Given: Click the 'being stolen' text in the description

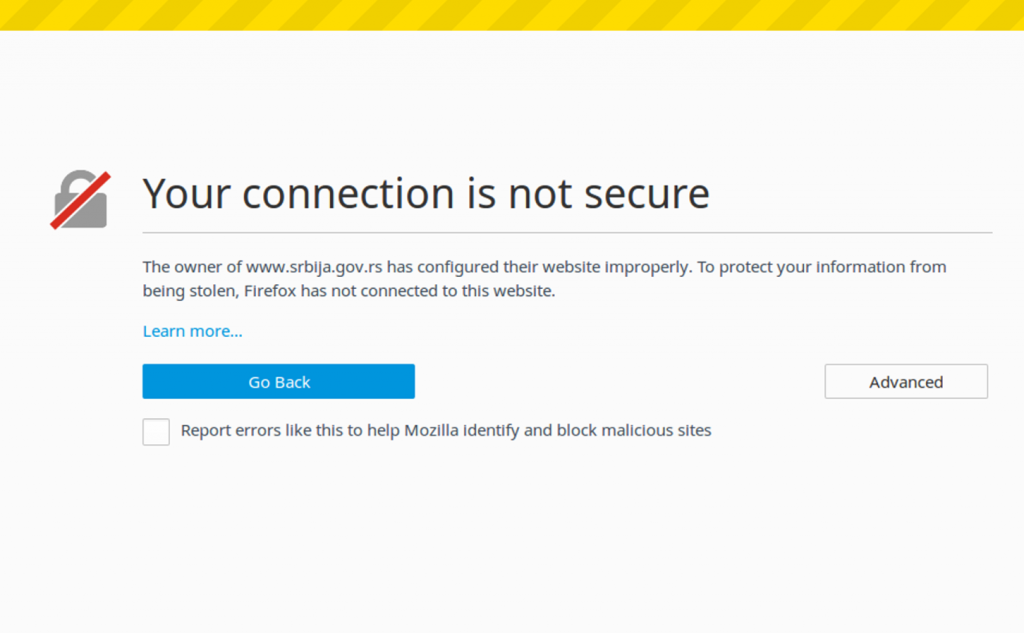Looking at the screenshot, I should pyautogui.click(x=189, y=291).
